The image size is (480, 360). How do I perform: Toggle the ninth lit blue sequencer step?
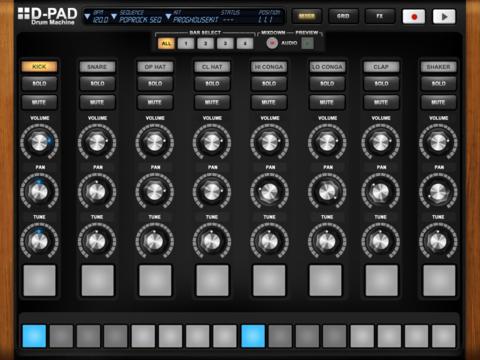253,336
